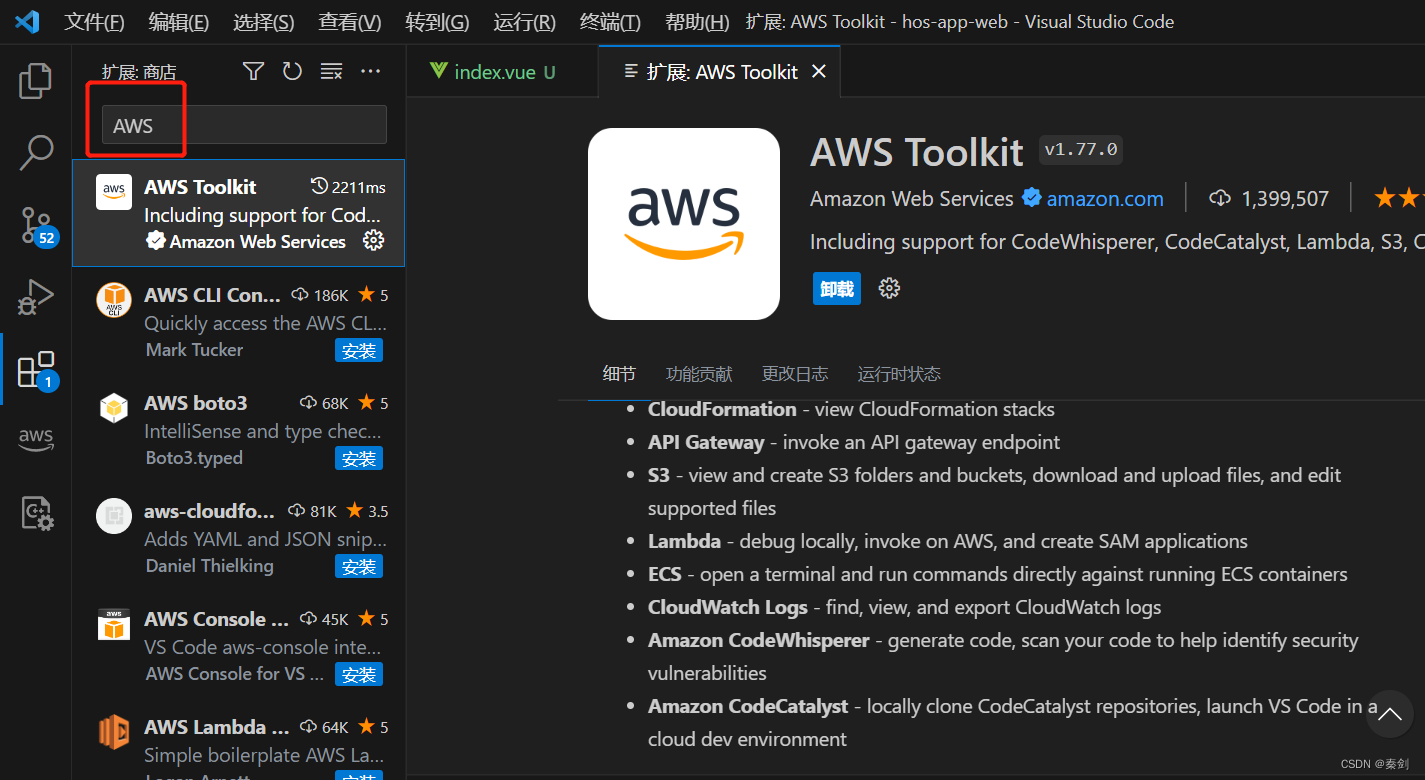
Task: Install the AWS Console extension
Action: coord(359,674)
